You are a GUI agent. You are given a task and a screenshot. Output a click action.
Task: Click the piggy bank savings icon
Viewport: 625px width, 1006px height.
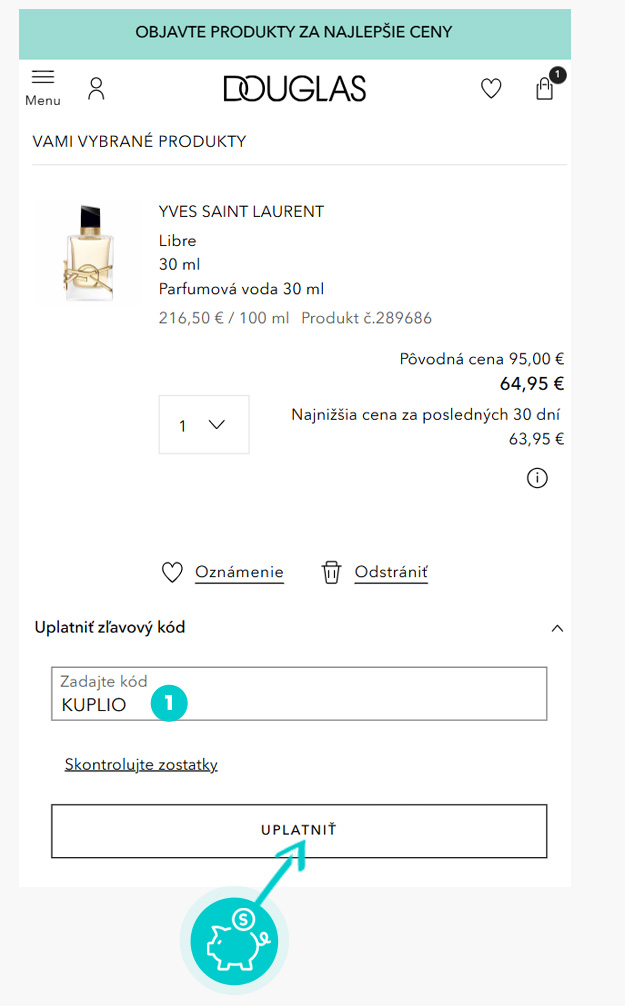coord(234,942)
